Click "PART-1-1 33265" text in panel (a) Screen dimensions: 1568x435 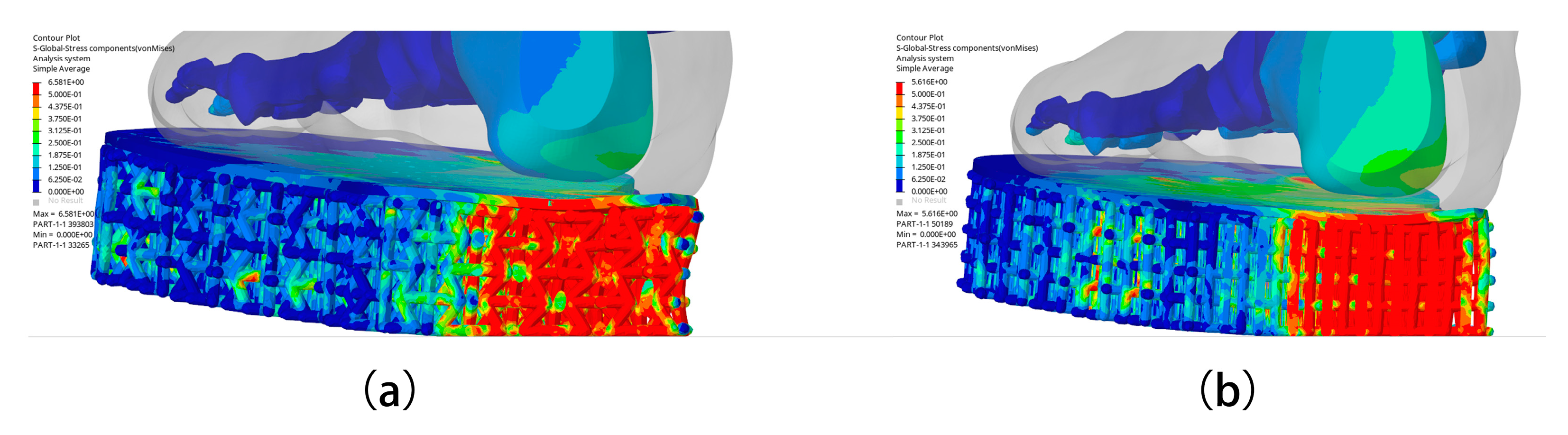[61, 245]
